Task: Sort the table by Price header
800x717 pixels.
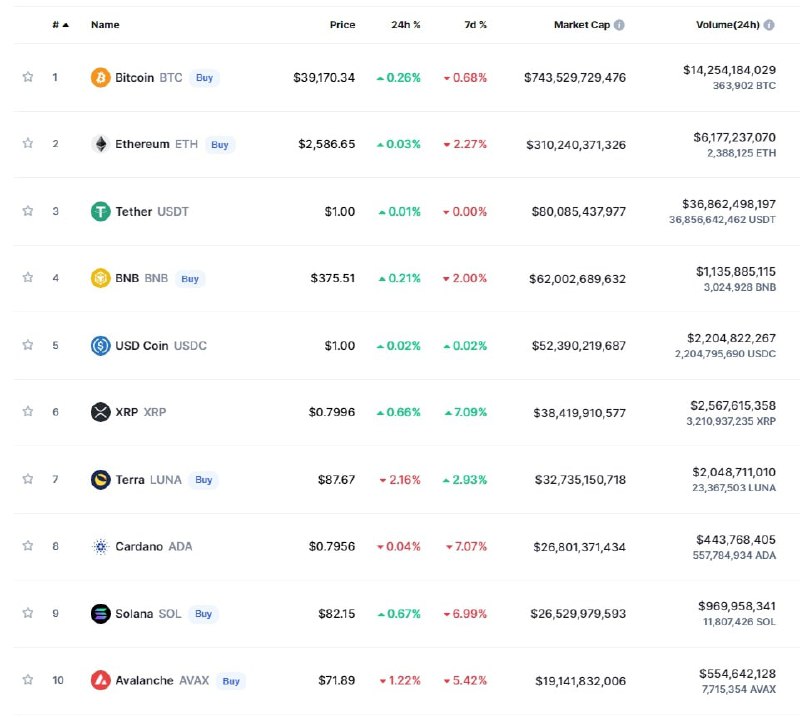Action: (x=342, y=24)
